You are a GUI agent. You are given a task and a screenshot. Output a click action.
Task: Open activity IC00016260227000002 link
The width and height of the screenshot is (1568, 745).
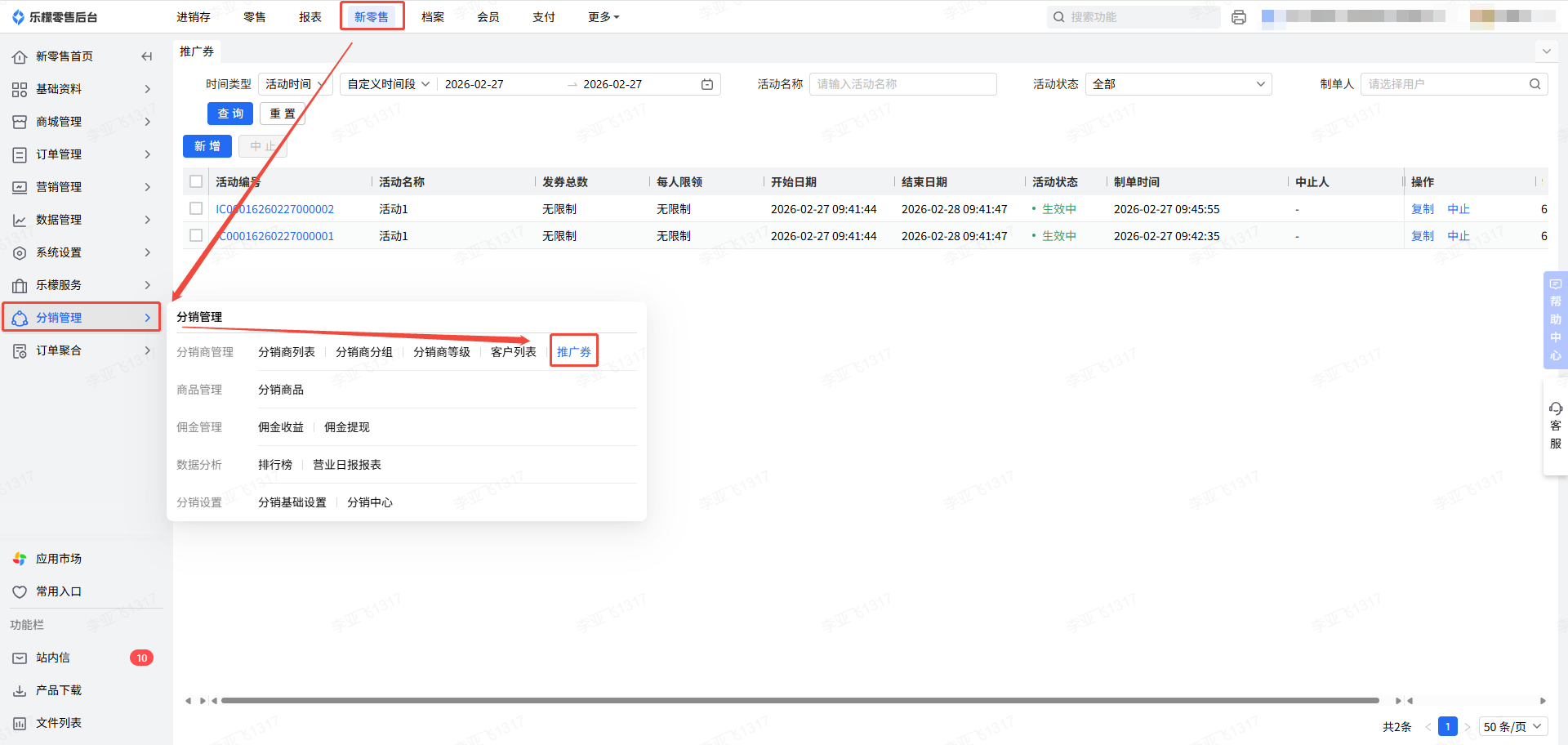point(274,209)
